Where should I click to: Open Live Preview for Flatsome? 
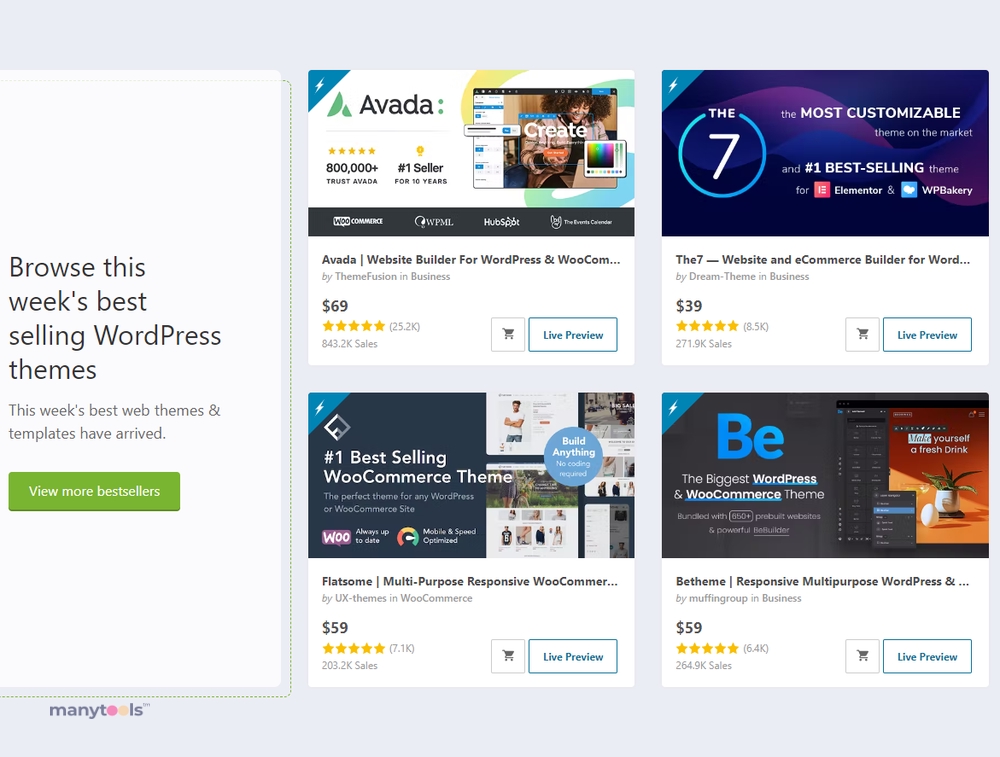click(x=573, y=656)
